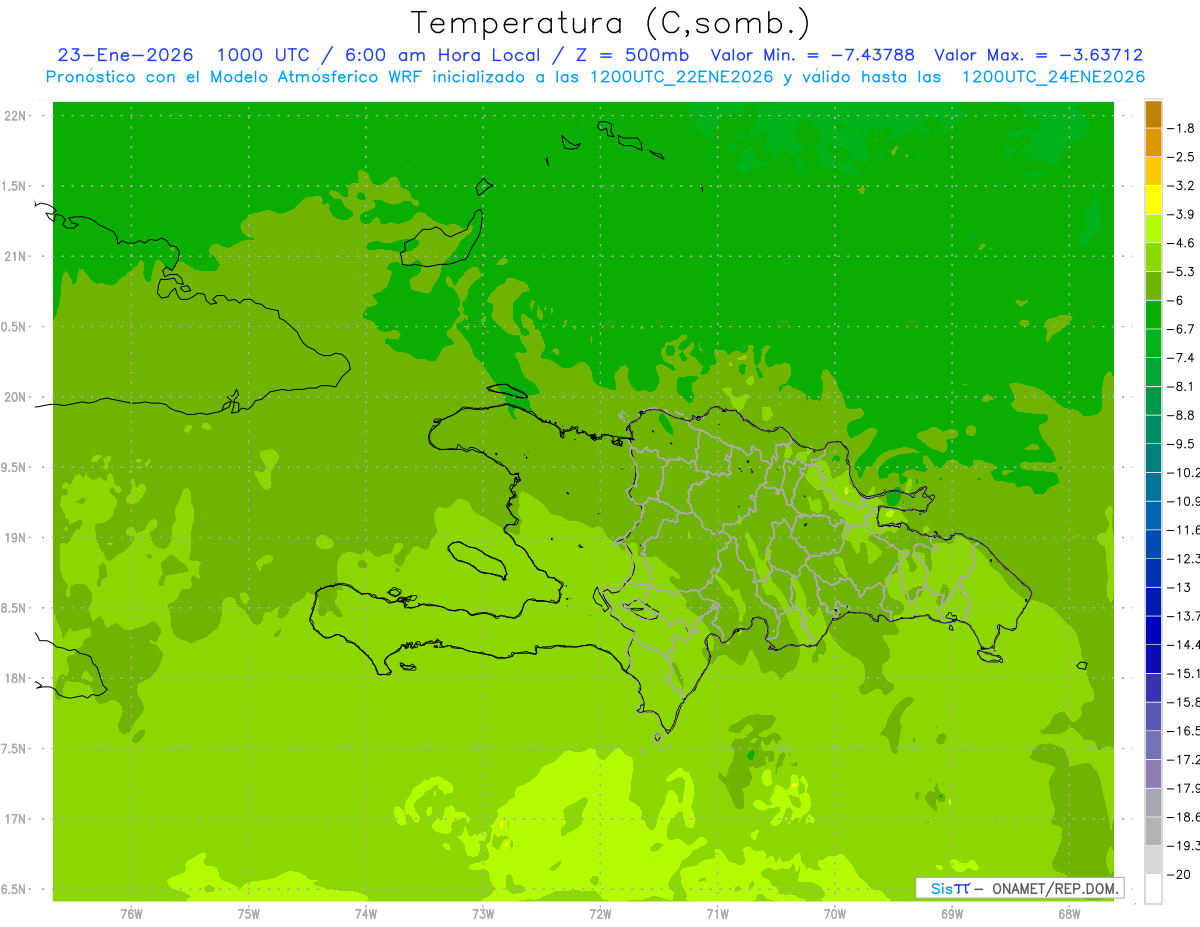
Task: Click the 18N latitude label
Action: (x=16, y=679)
